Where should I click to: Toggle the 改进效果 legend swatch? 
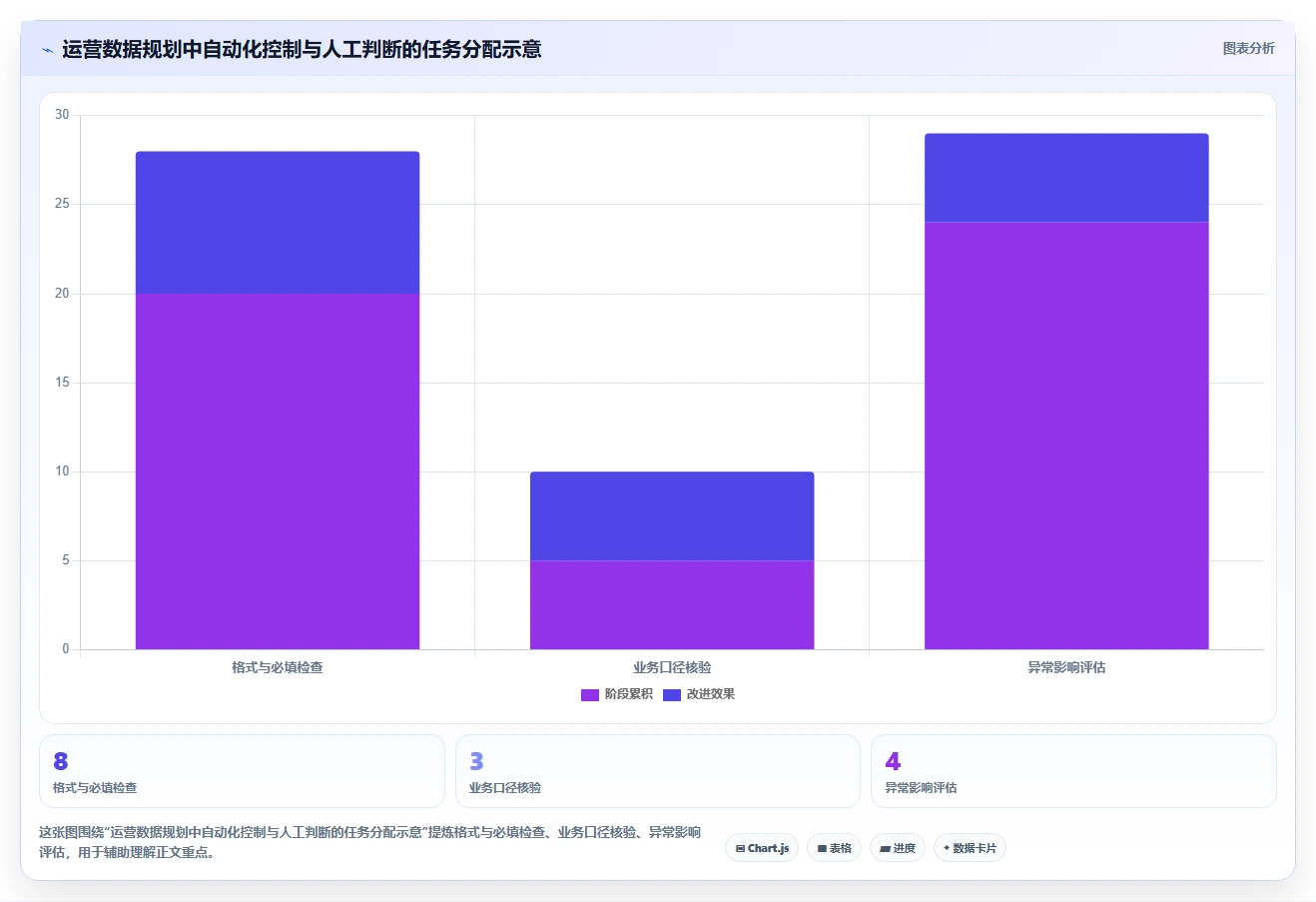(x=671, y=694)
